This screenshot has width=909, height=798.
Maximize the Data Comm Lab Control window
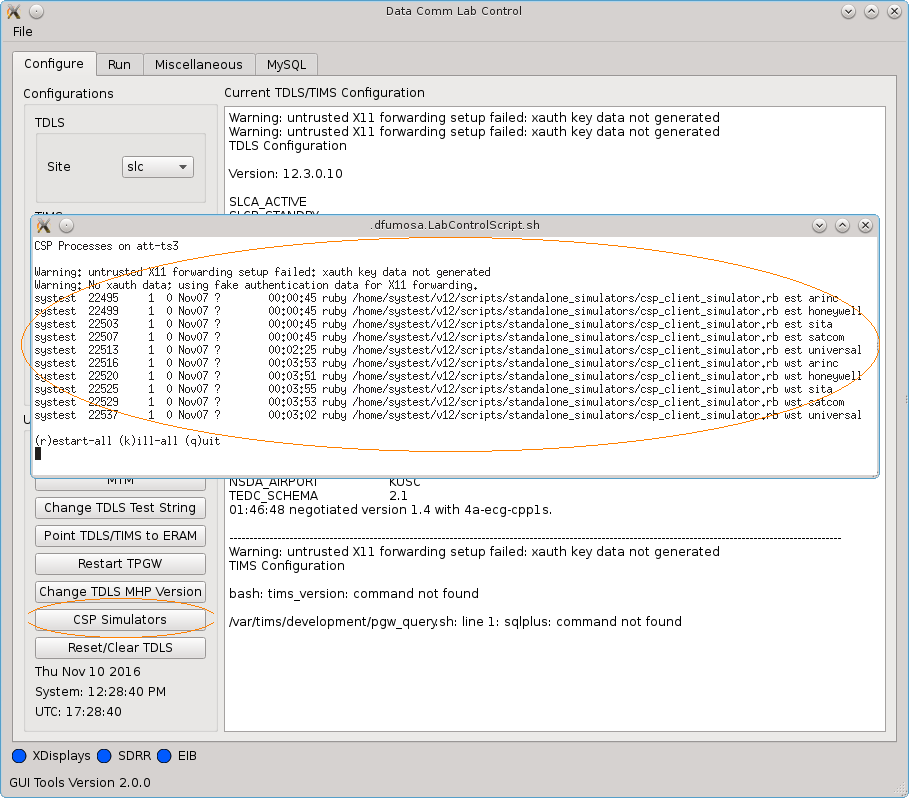[871, 11]
